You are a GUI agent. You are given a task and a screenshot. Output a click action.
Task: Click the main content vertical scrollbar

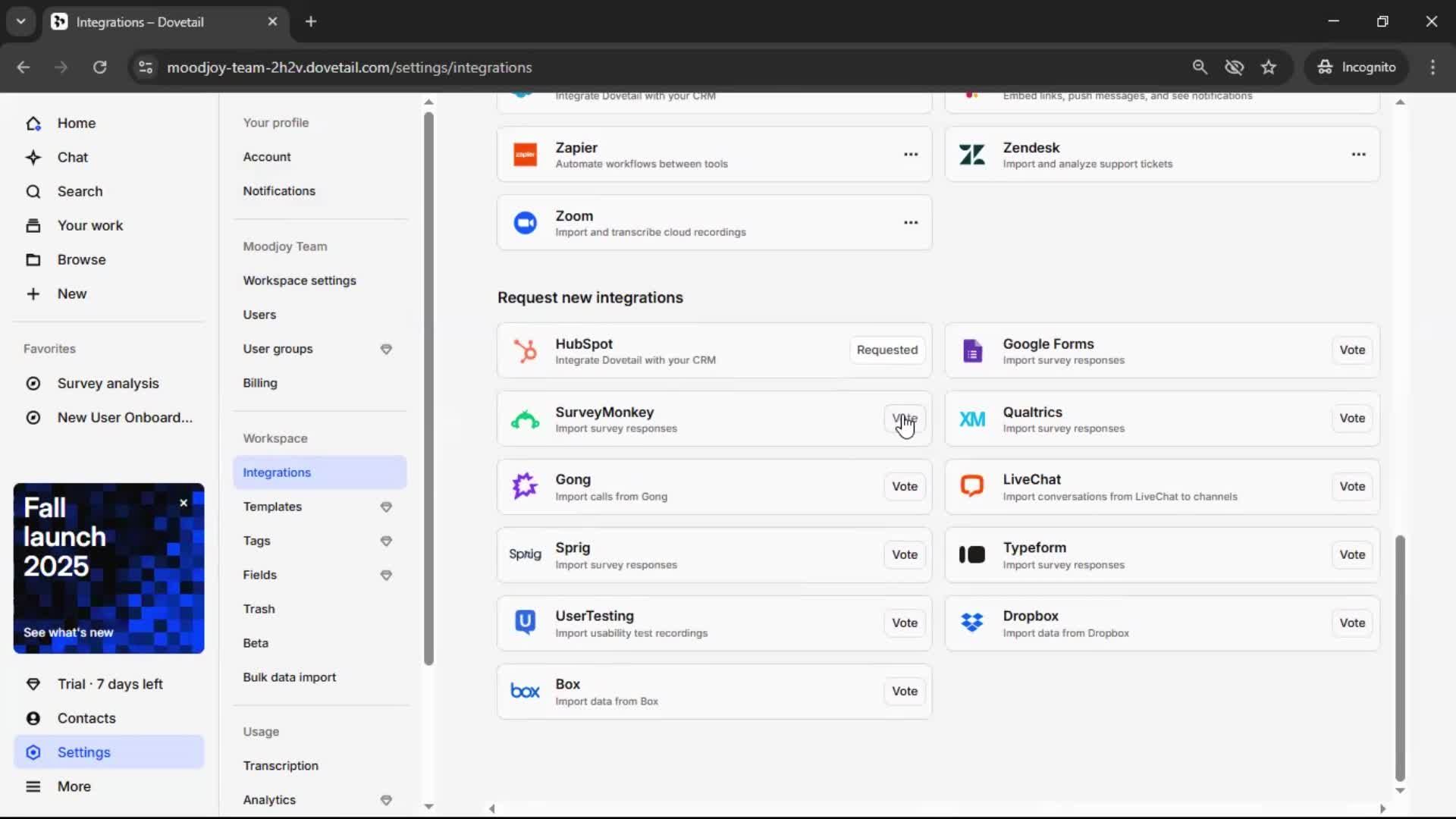[x=1400, y=657]
